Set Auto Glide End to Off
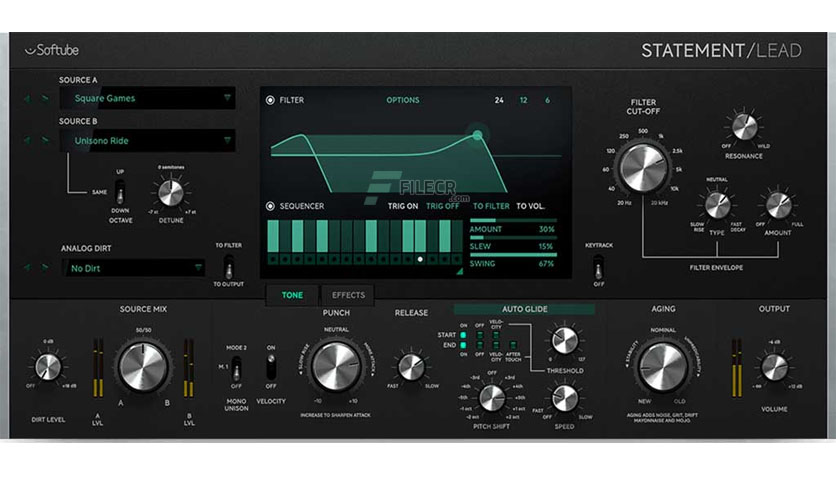Screen dimensions: 836x484 480,345
